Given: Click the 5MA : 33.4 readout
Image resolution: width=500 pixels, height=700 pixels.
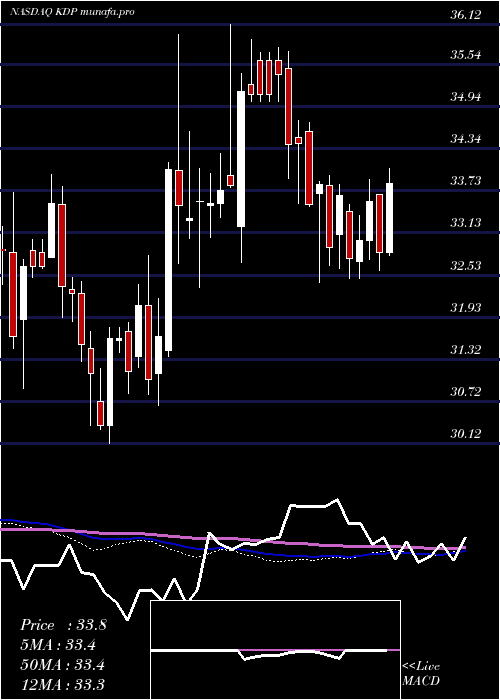Looking at the screenshot, I should [58, 645].
